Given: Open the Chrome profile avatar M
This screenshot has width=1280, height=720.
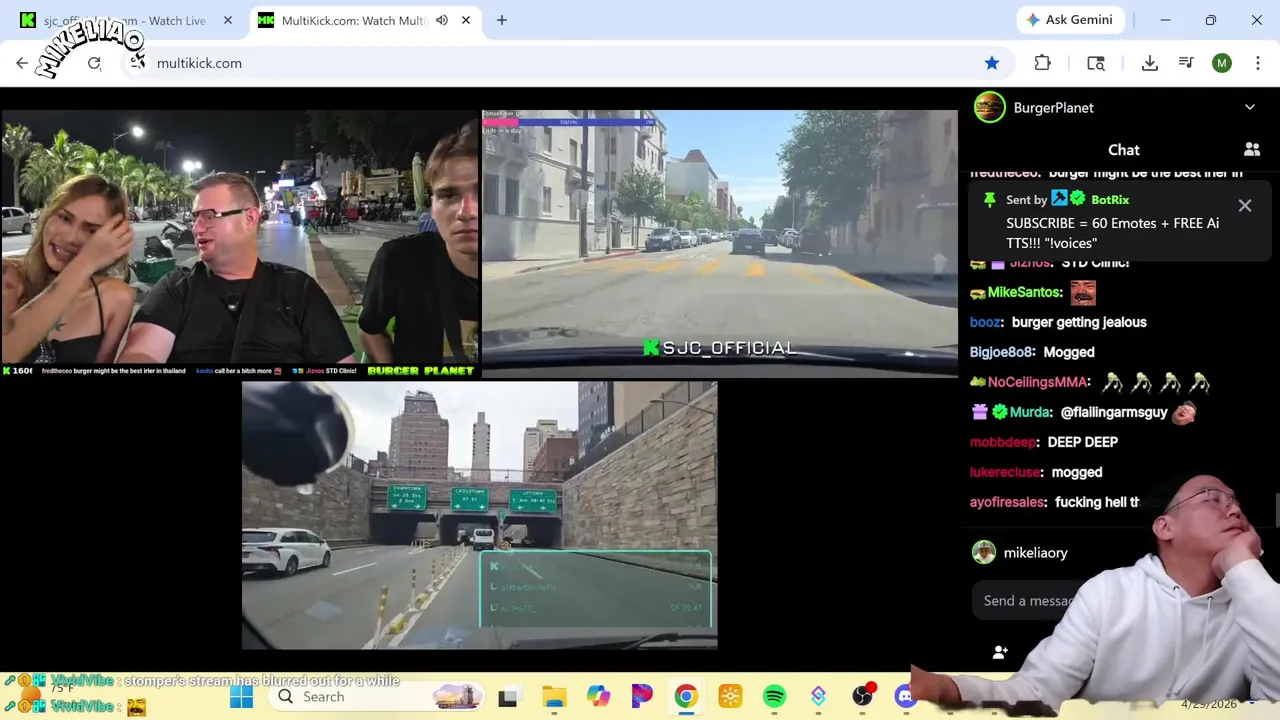Looking at the screenshot, I should pyautogui.click(x=1222, y=63).
